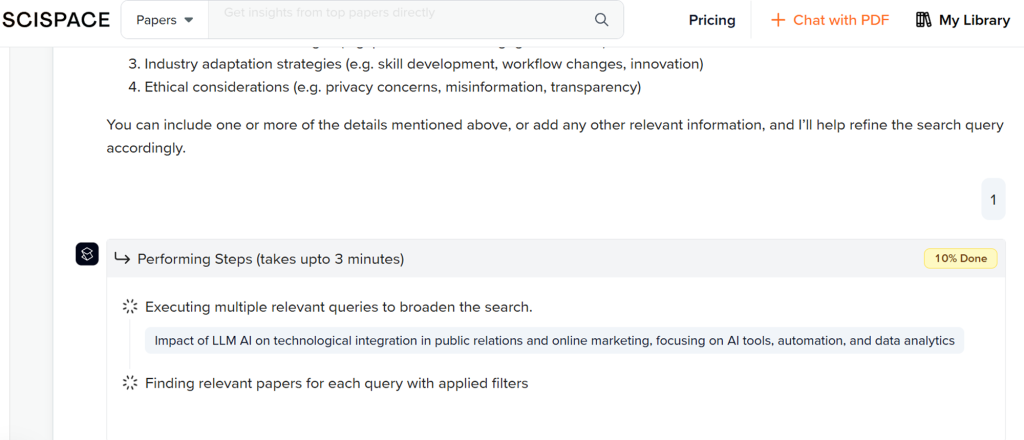
Task: Click the plus icon beside Chat with PDF
Action: pos(778,20)
